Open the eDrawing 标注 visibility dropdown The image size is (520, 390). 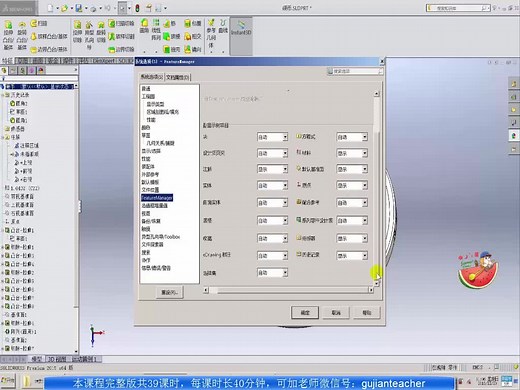coord(272,256)
